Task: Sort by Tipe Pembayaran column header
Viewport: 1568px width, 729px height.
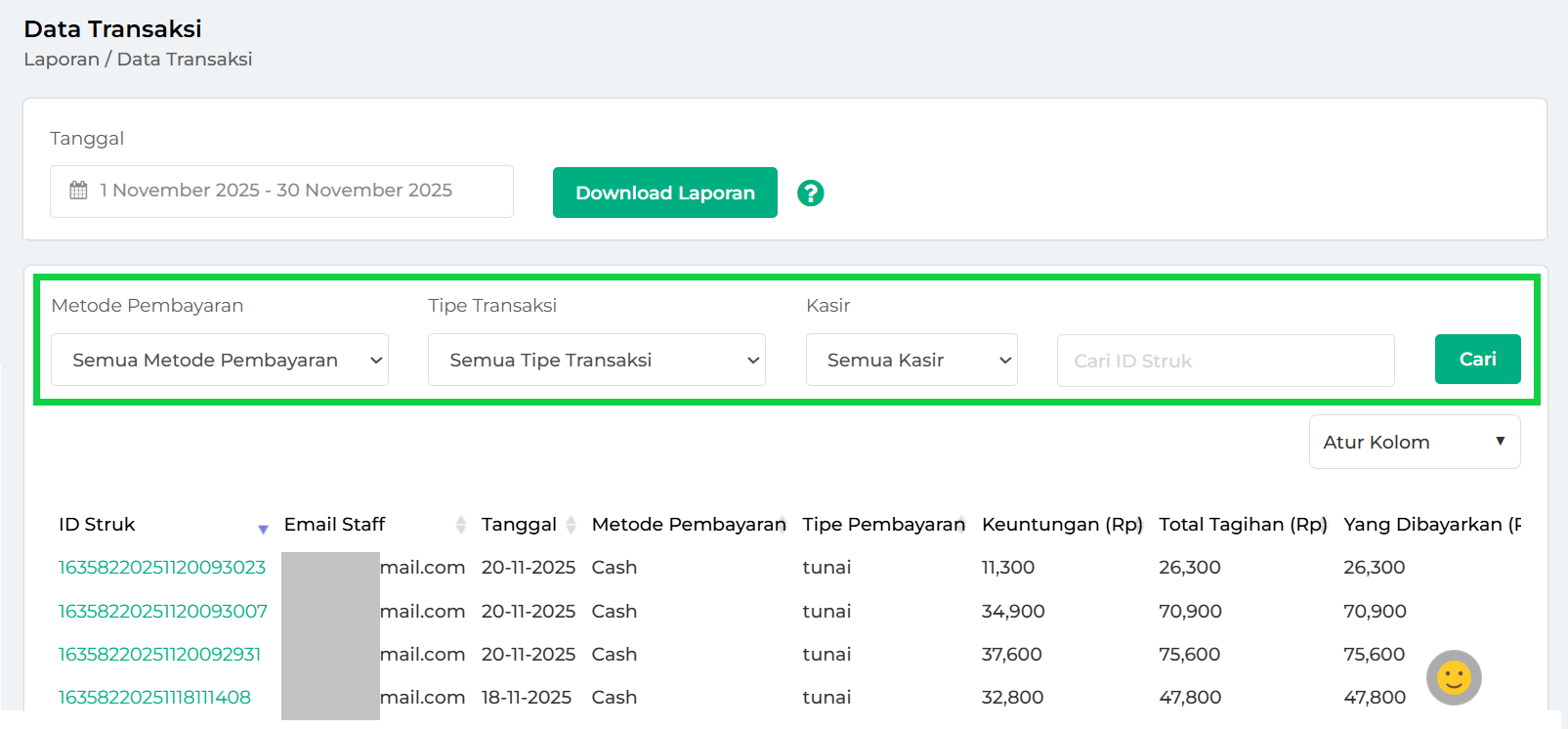Action: pos(883,525)
